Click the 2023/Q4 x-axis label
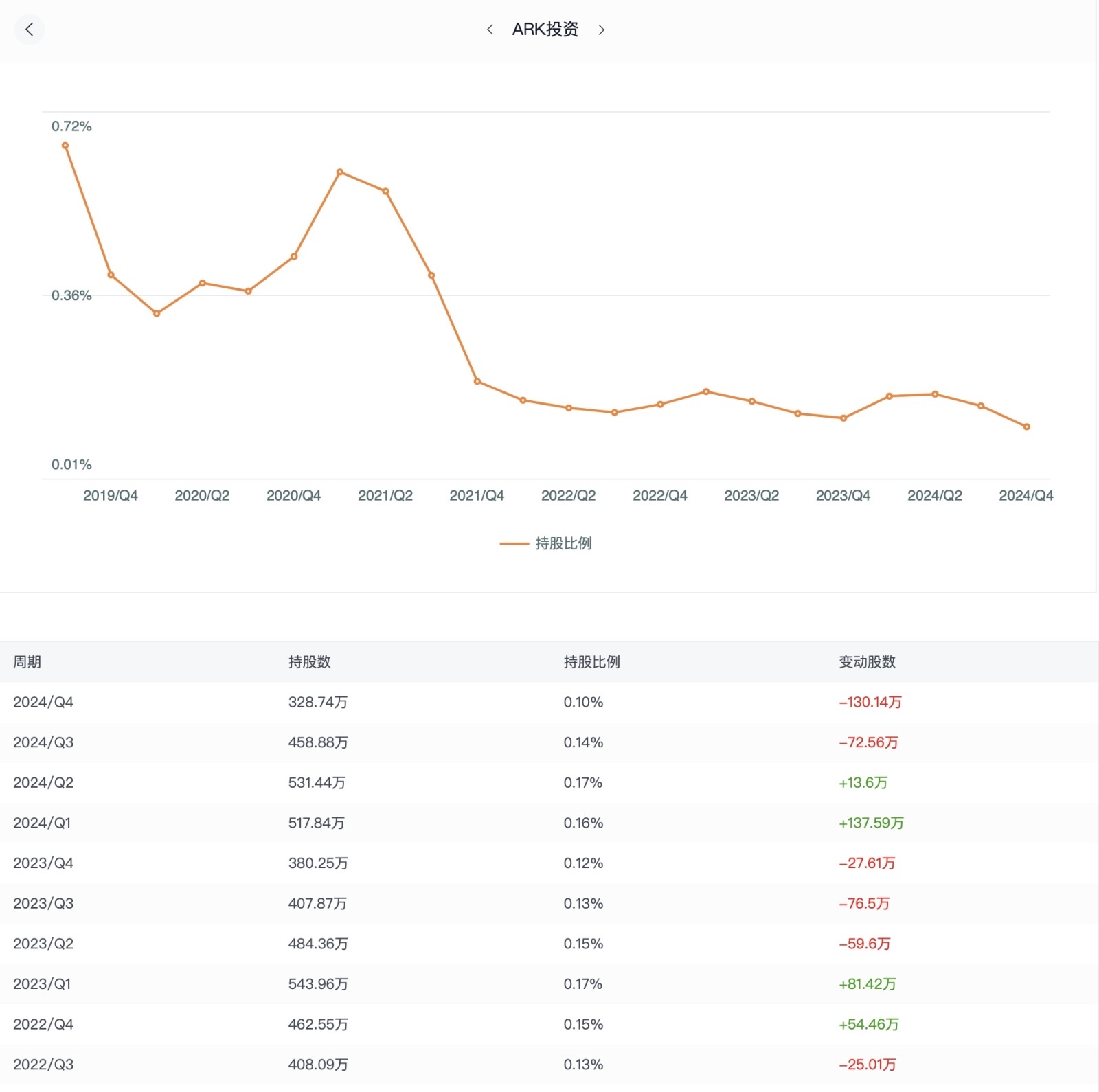The width and height of the screenshot is (1099, 1092). pos(843,496)
